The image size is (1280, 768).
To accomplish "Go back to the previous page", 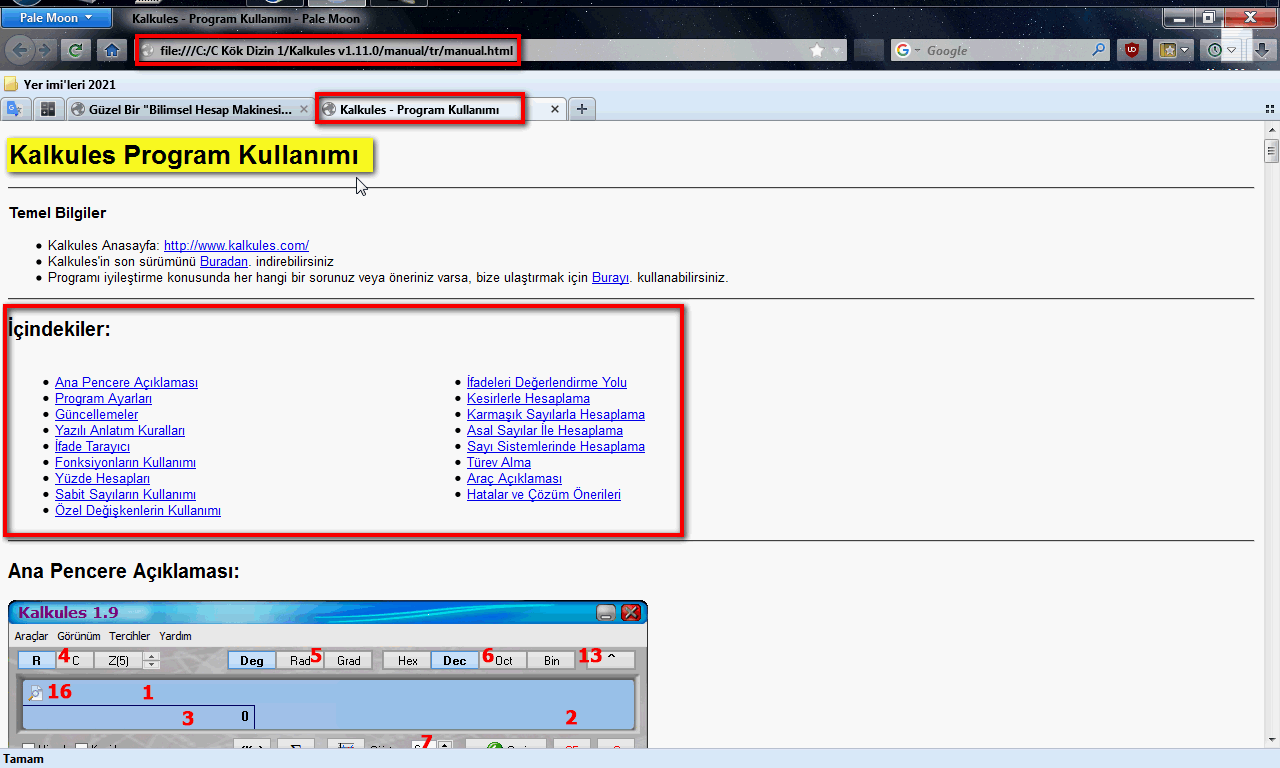I will pyautogui.click(x=22, y=50).
